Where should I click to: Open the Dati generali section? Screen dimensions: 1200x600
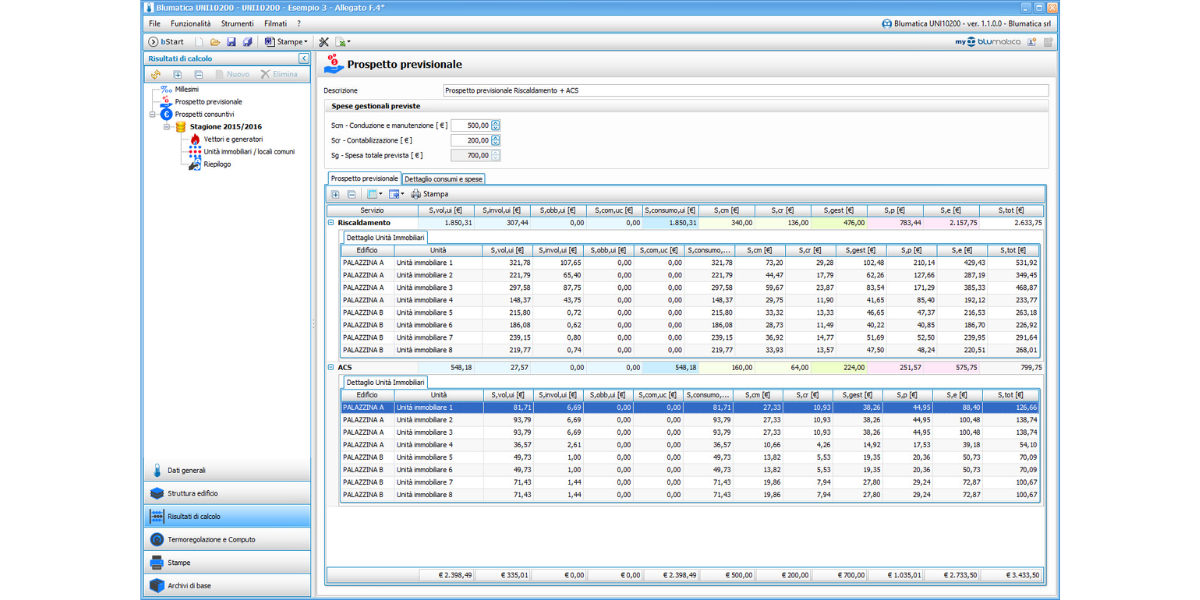point(186,470)
